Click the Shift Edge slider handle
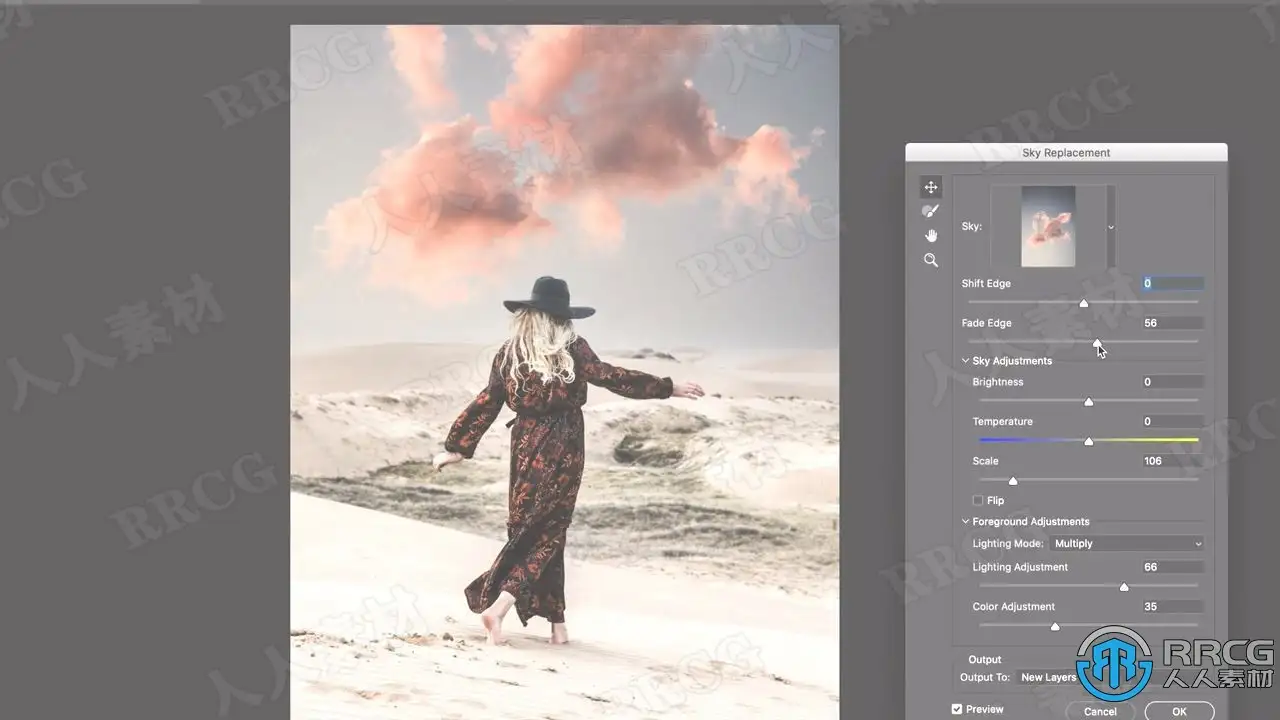The image size is (1280, 720). point(1083,303)
